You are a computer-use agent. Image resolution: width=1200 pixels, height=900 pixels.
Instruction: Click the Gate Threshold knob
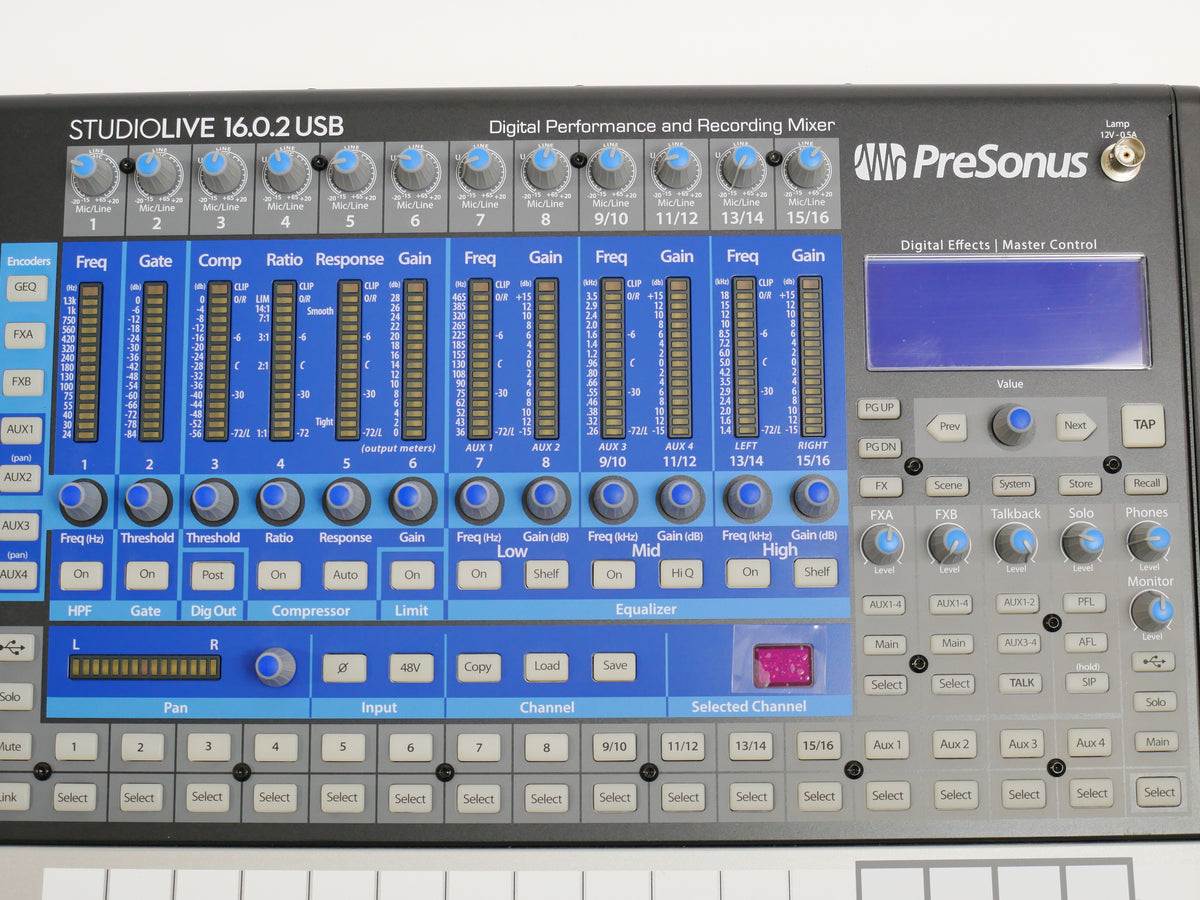148,500
